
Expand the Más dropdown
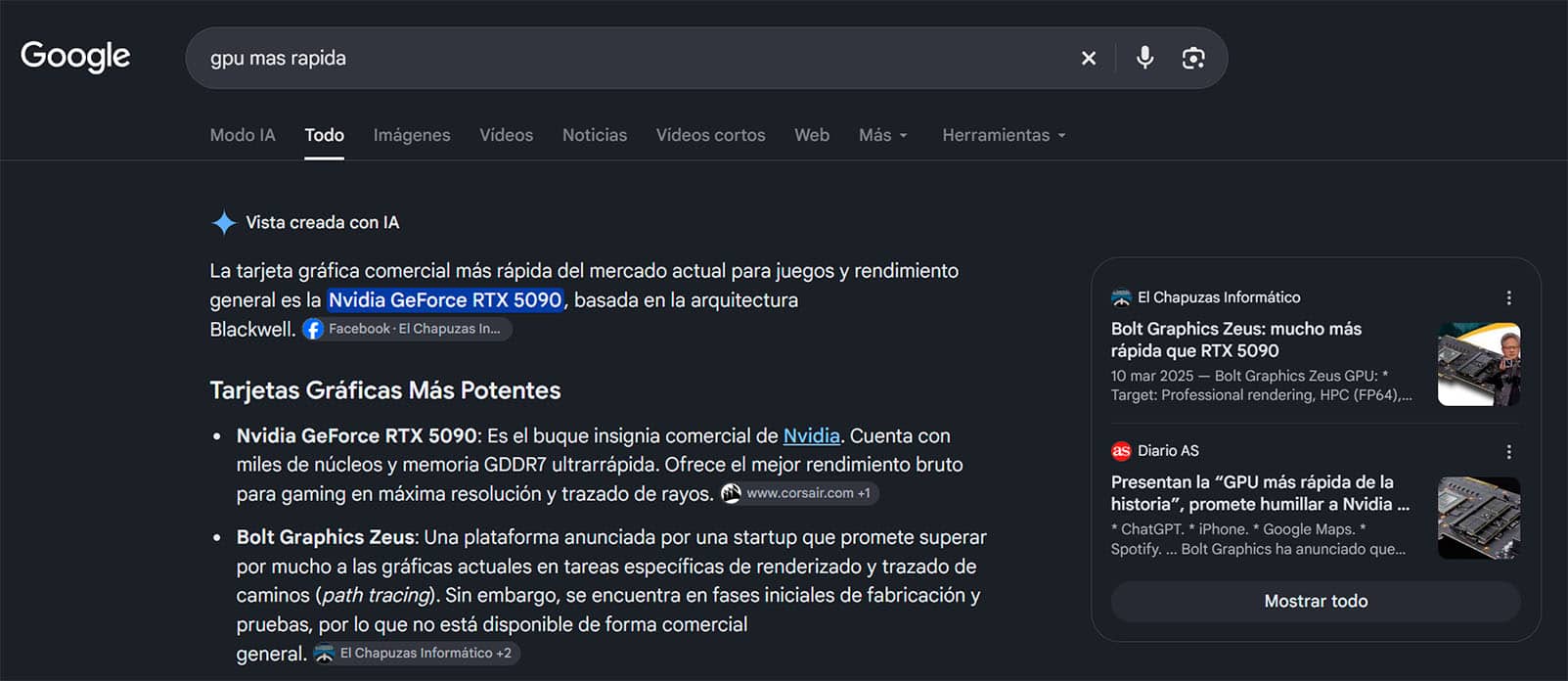tap(883, 135)
